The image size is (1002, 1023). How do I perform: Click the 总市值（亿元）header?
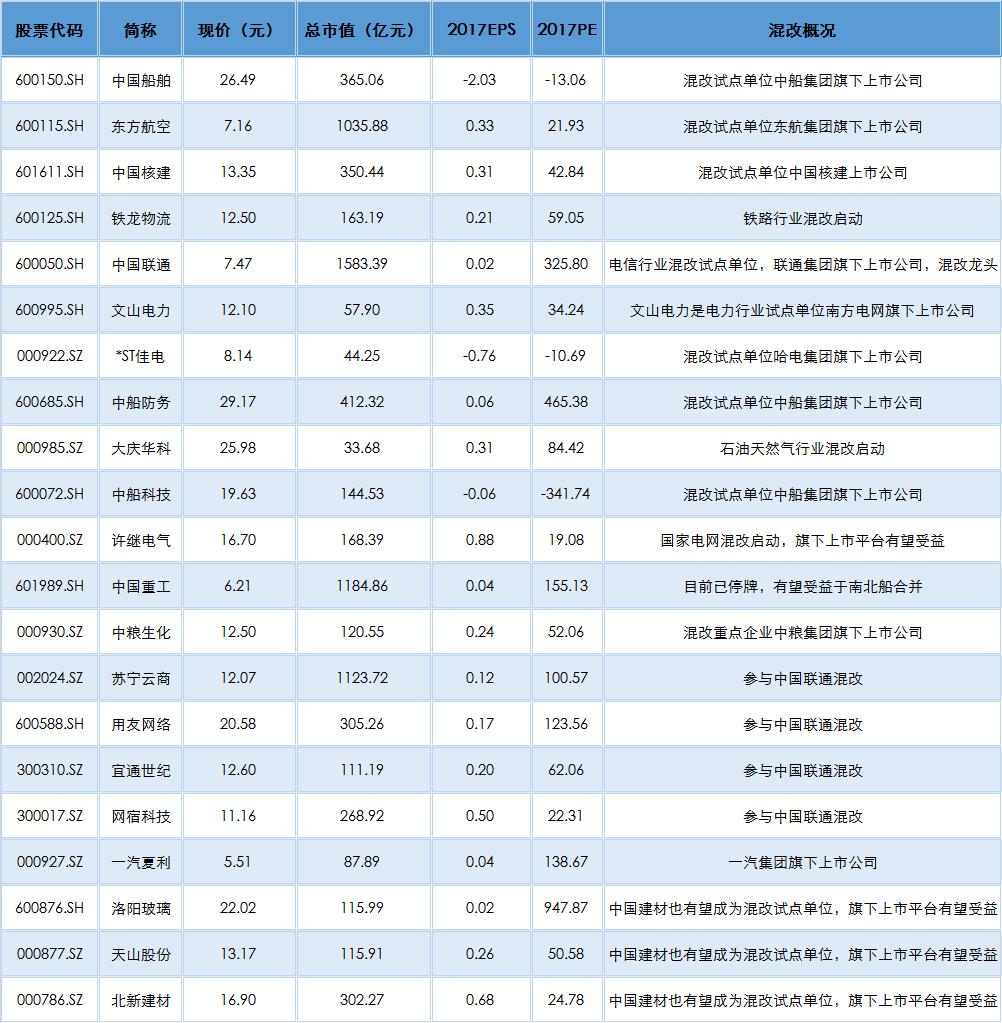(362, 29)
